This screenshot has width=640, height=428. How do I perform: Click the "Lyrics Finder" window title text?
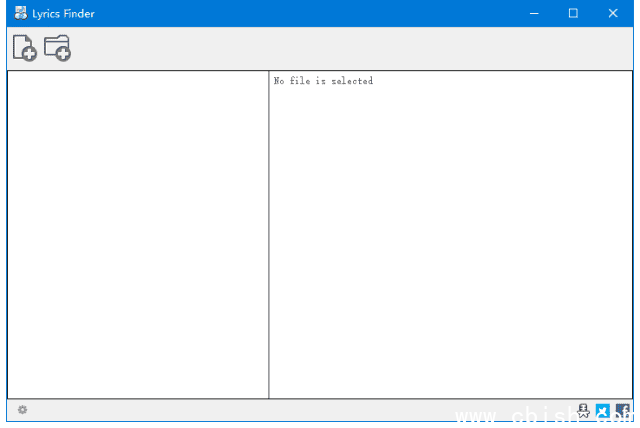pyautogui.click(x=63, y=14)
